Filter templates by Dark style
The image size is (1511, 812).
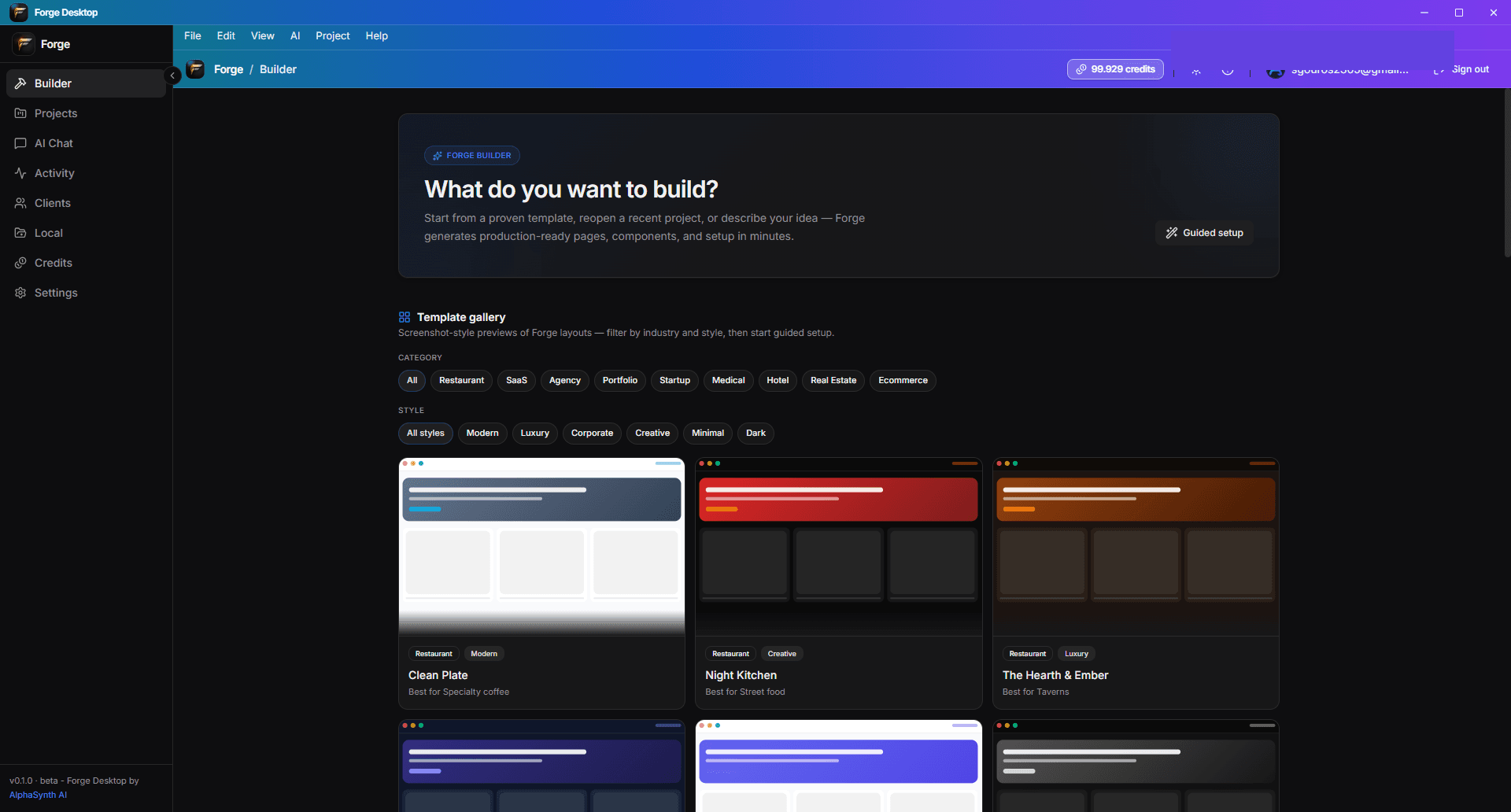pyautogui.click(x=755, y=434)
